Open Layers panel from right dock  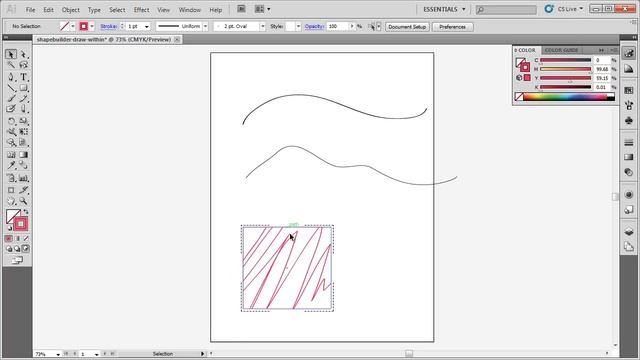click(x=629, y=231)
